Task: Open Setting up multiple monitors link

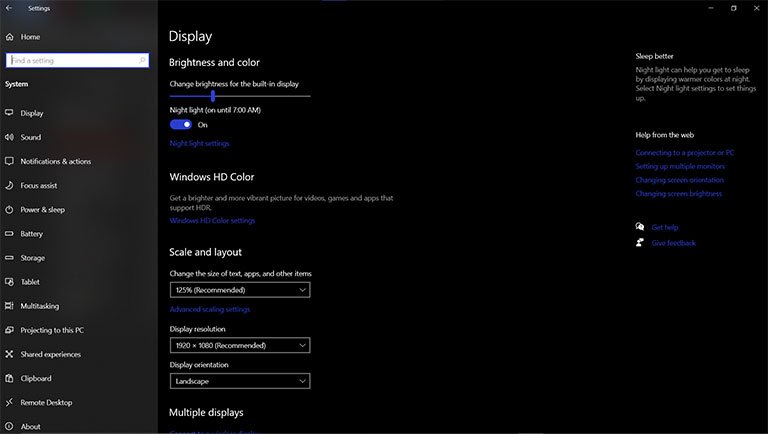Action: (x=680, y=166)
